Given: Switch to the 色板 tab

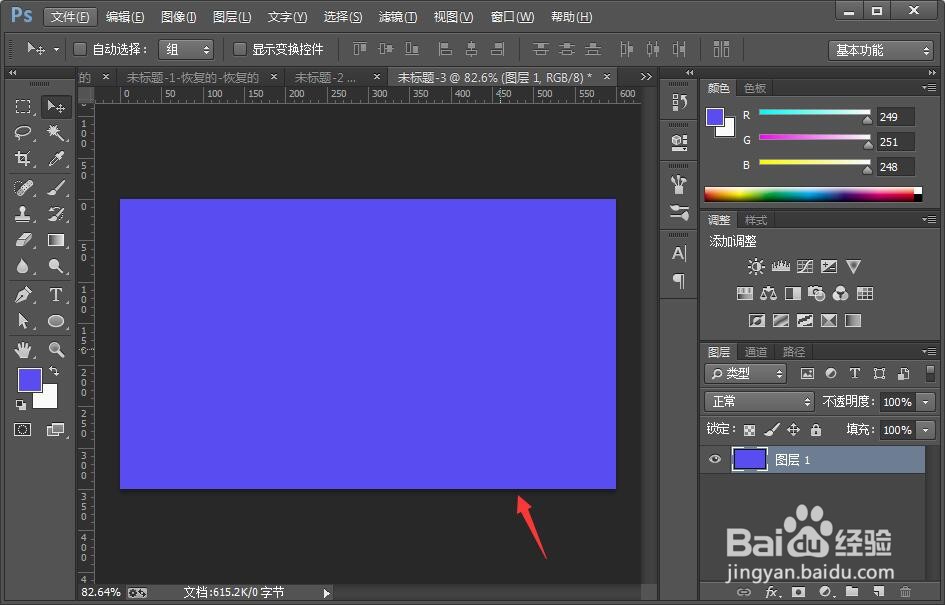Looking at the screenshot, I should 755,88.
